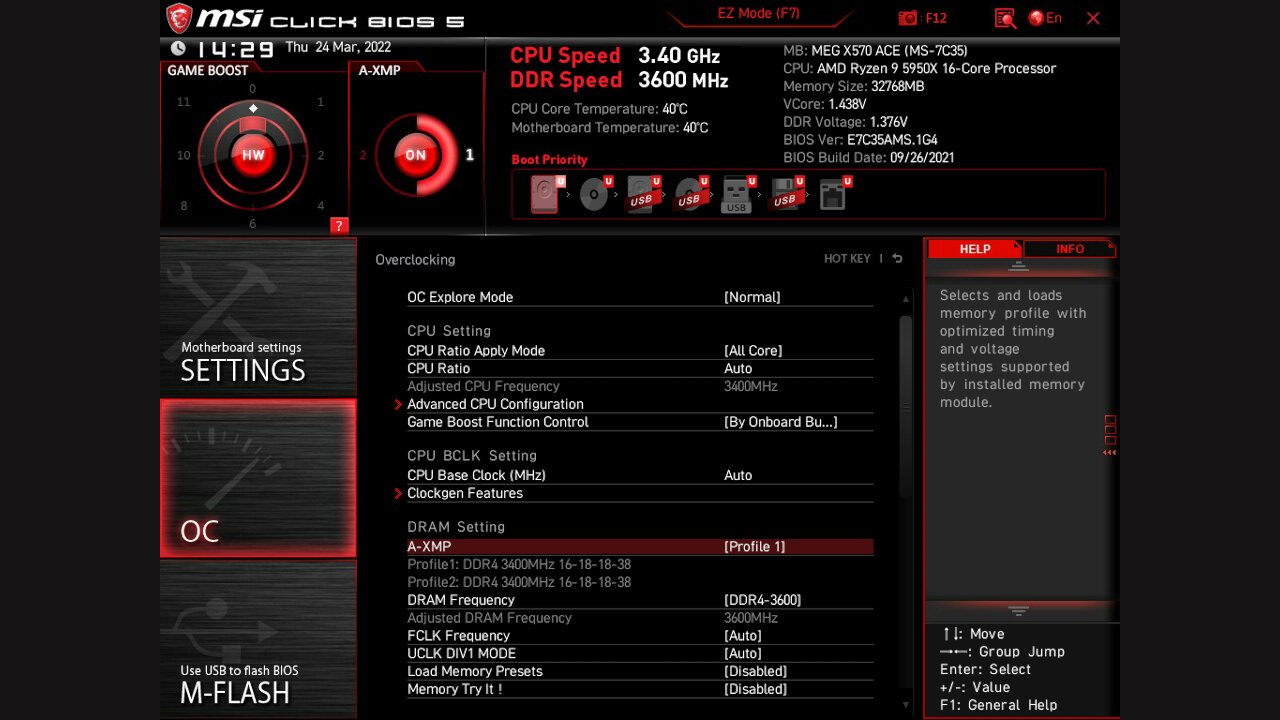Click the DDR Speed 3600 MHz readout

619,80
